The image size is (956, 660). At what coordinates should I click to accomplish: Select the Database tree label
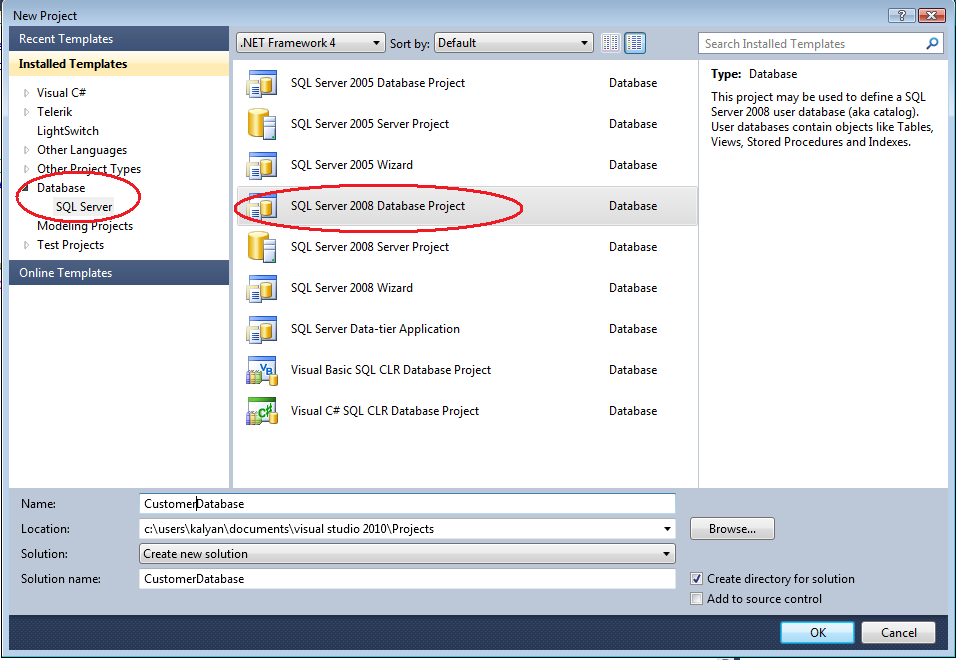[61, 188]
